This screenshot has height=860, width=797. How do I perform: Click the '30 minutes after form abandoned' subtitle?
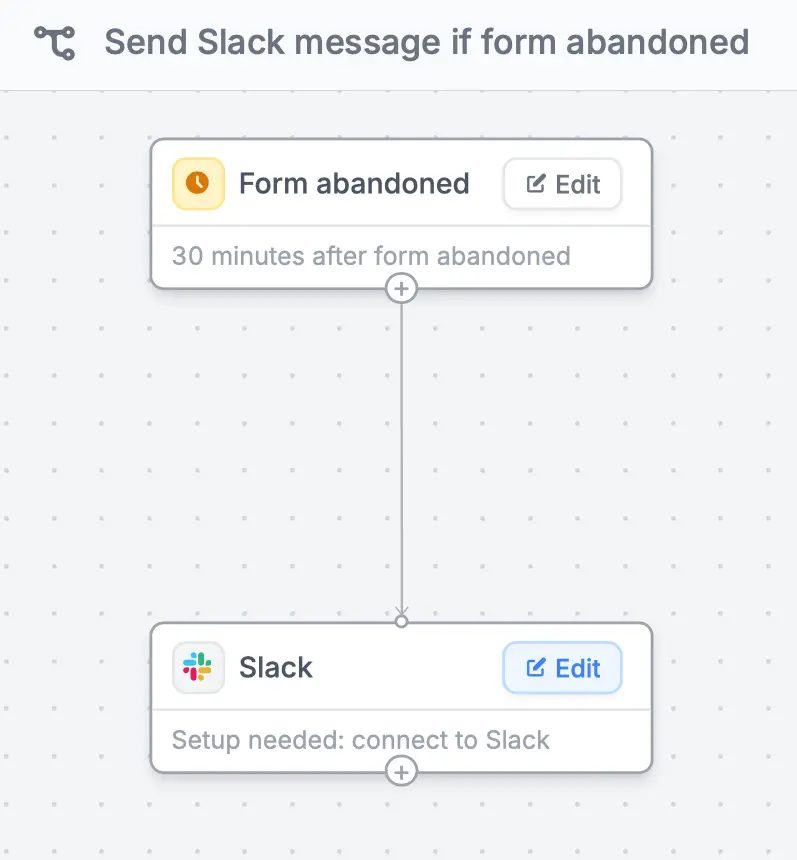[370, 256]
